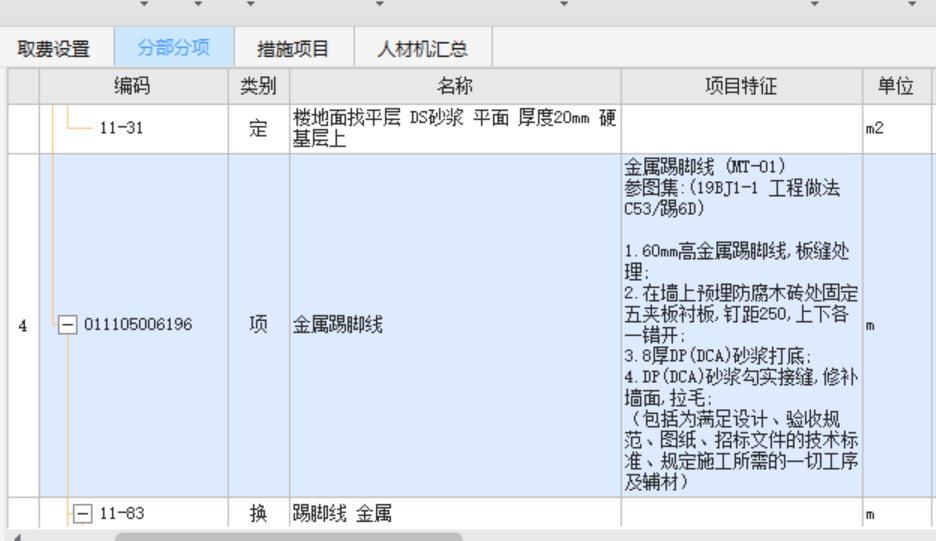This screenshot has height=541, width=936.
Task: Click the horizontal scrollbar thumb
Action: coord(289,536)
